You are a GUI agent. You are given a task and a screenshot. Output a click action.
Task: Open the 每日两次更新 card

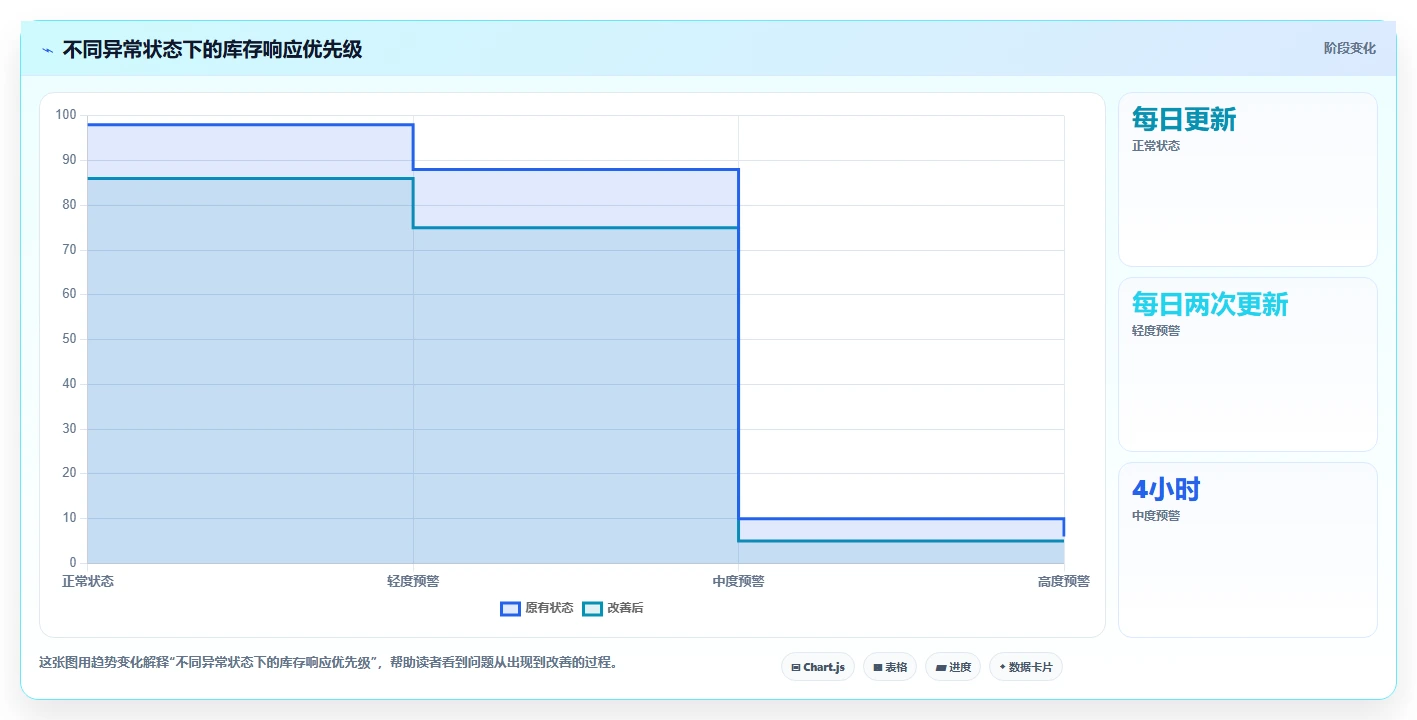point(1247,364)
